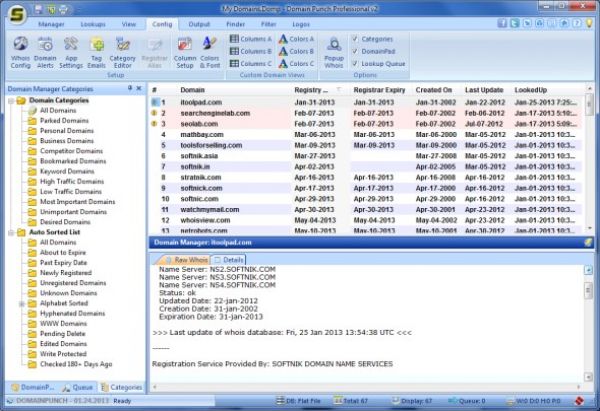600x411 pixels.
Task: Apply Columns C custom view
Action: (x=251, y=64)
